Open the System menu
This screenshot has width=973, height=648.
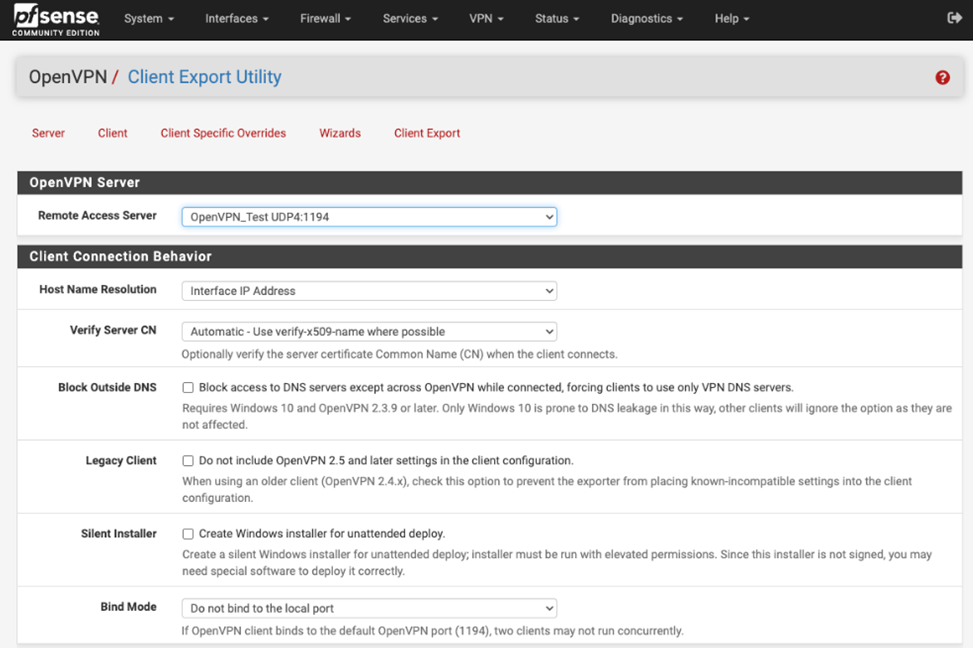pos(149,19)
